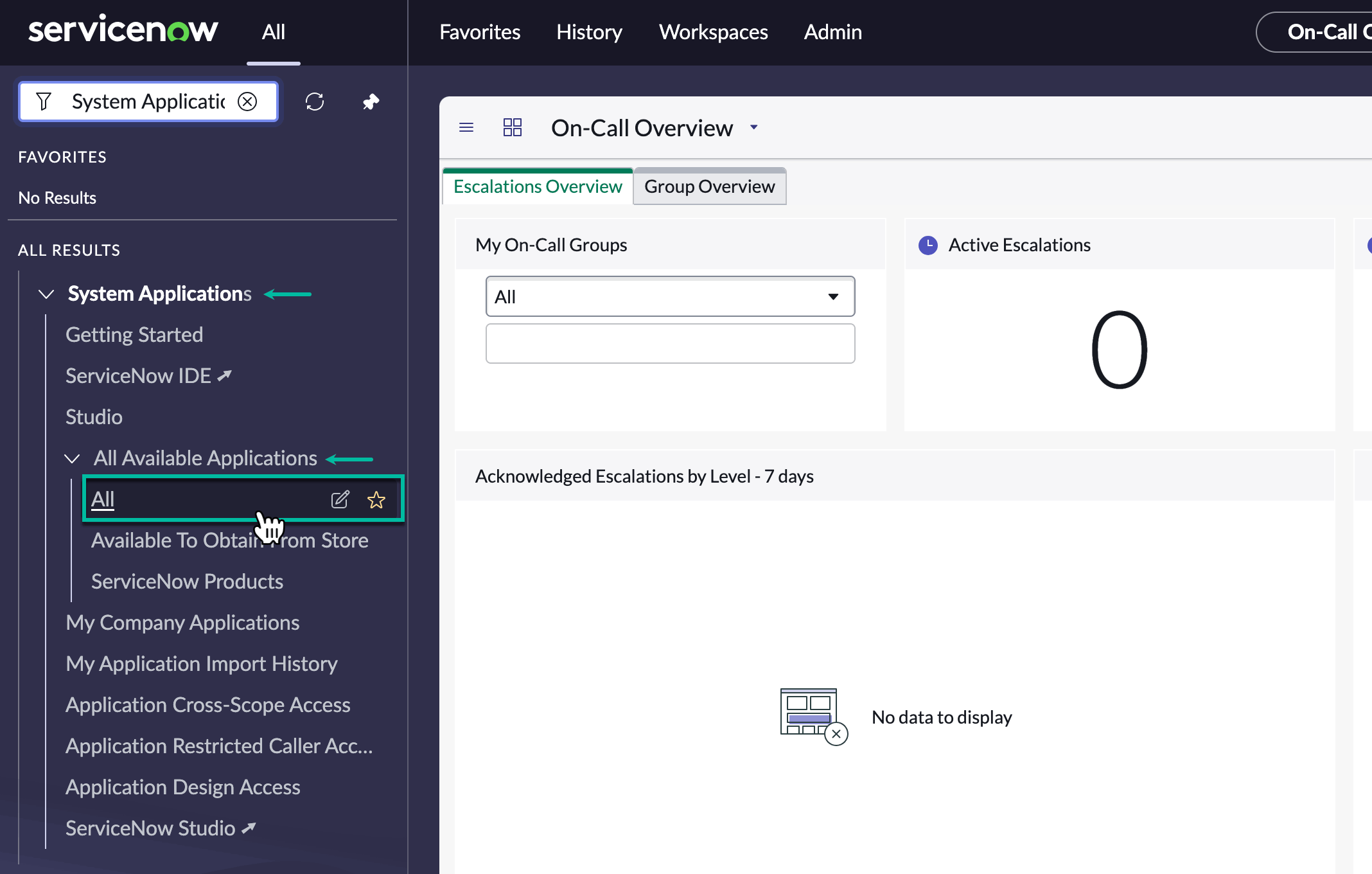
Task: Star the All module as a favorite
Action: (376, 499)
